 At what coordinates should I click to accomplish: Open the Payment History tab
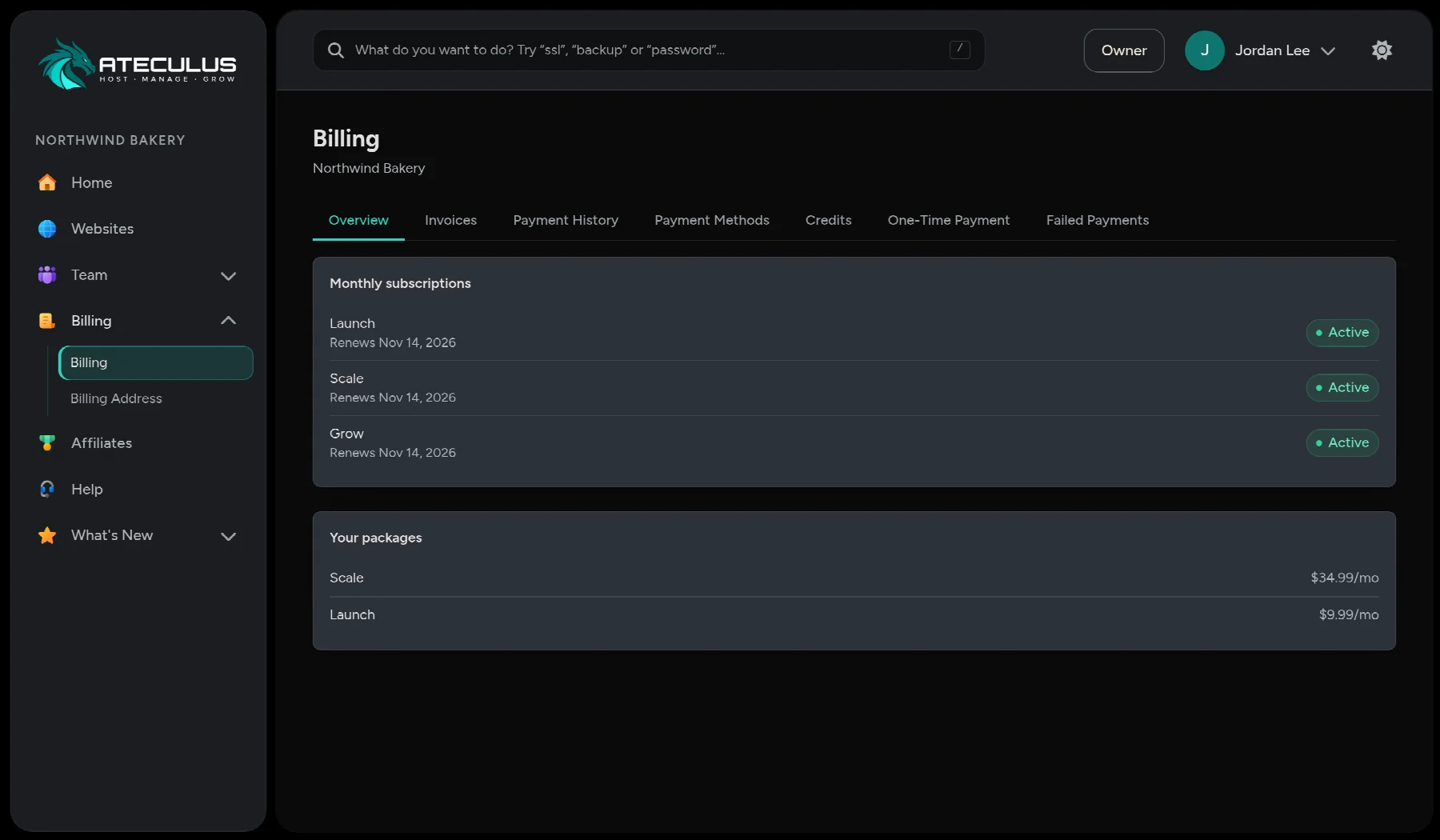click(566, 220)
